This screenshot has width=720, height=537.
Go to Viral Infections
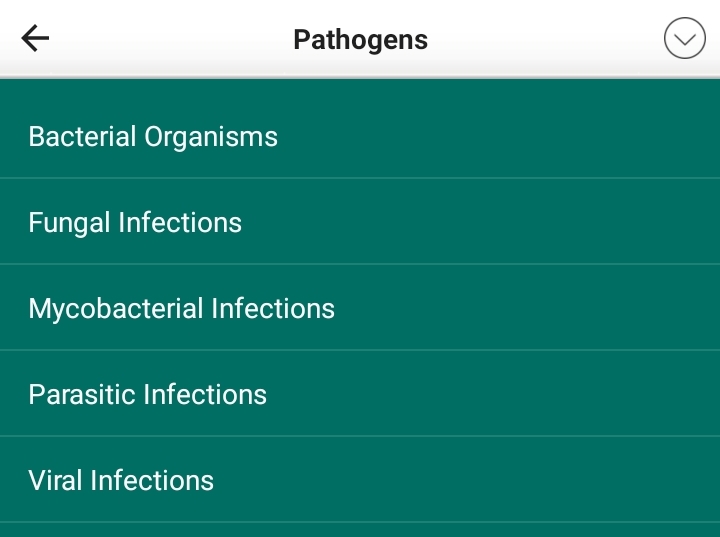point(360,480)
